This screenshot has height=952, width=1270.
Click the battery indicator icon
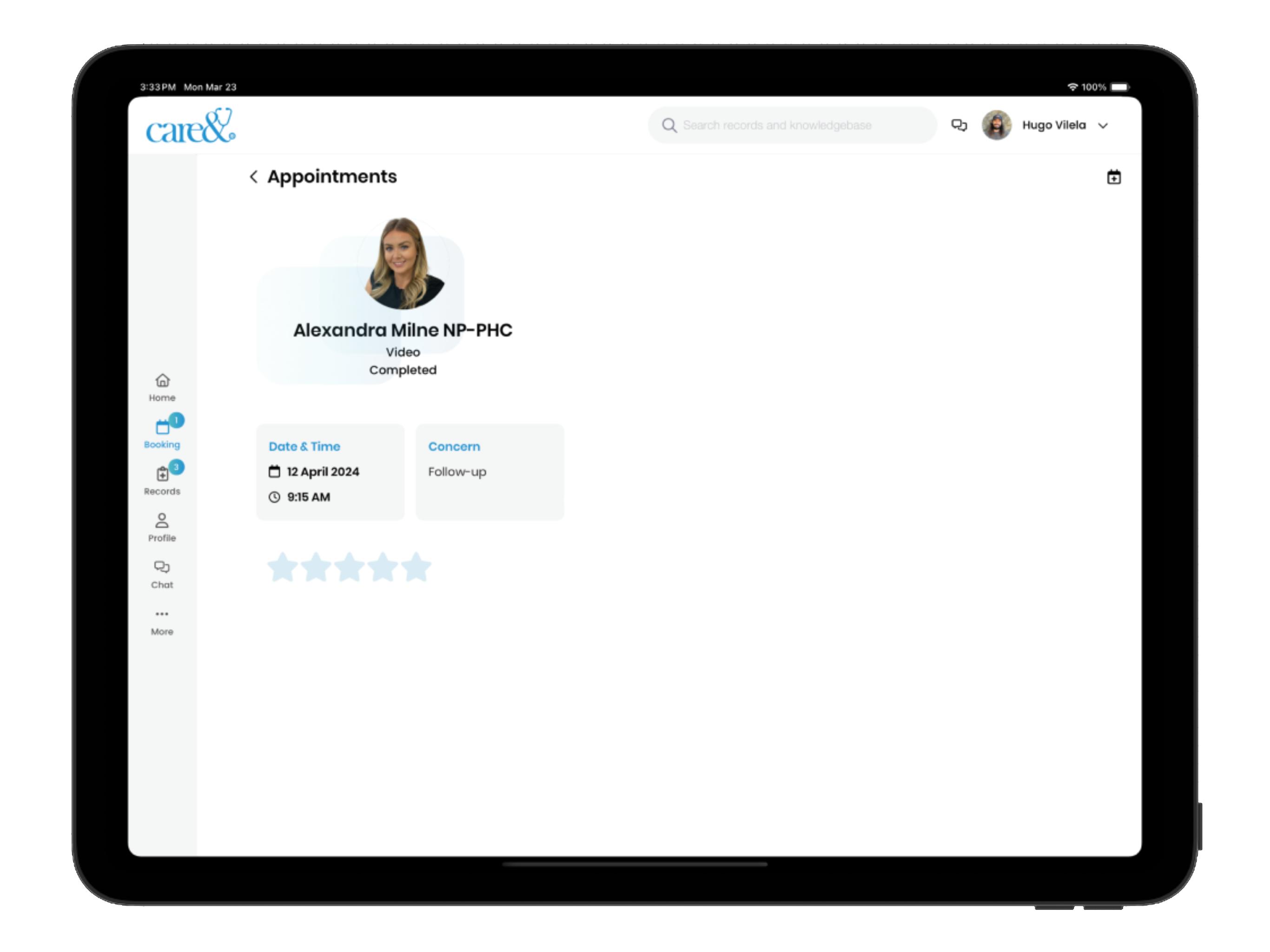1119,87
